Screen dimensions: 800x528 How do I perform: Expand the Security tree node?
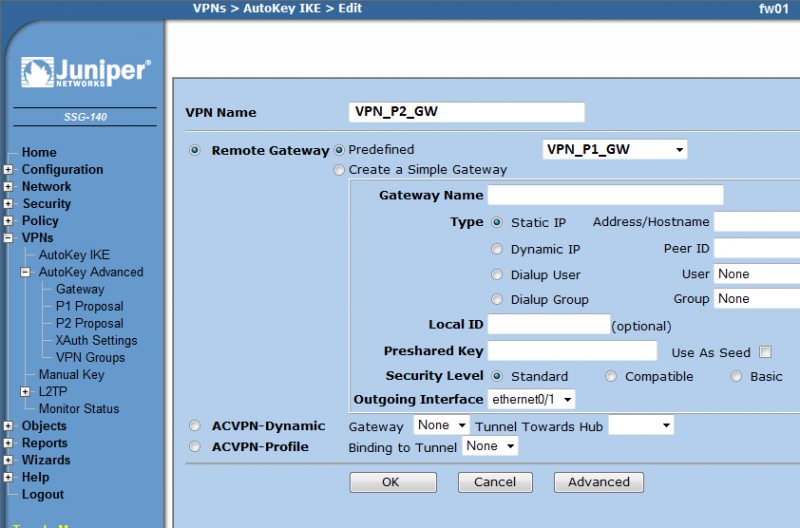pos(8,204)
